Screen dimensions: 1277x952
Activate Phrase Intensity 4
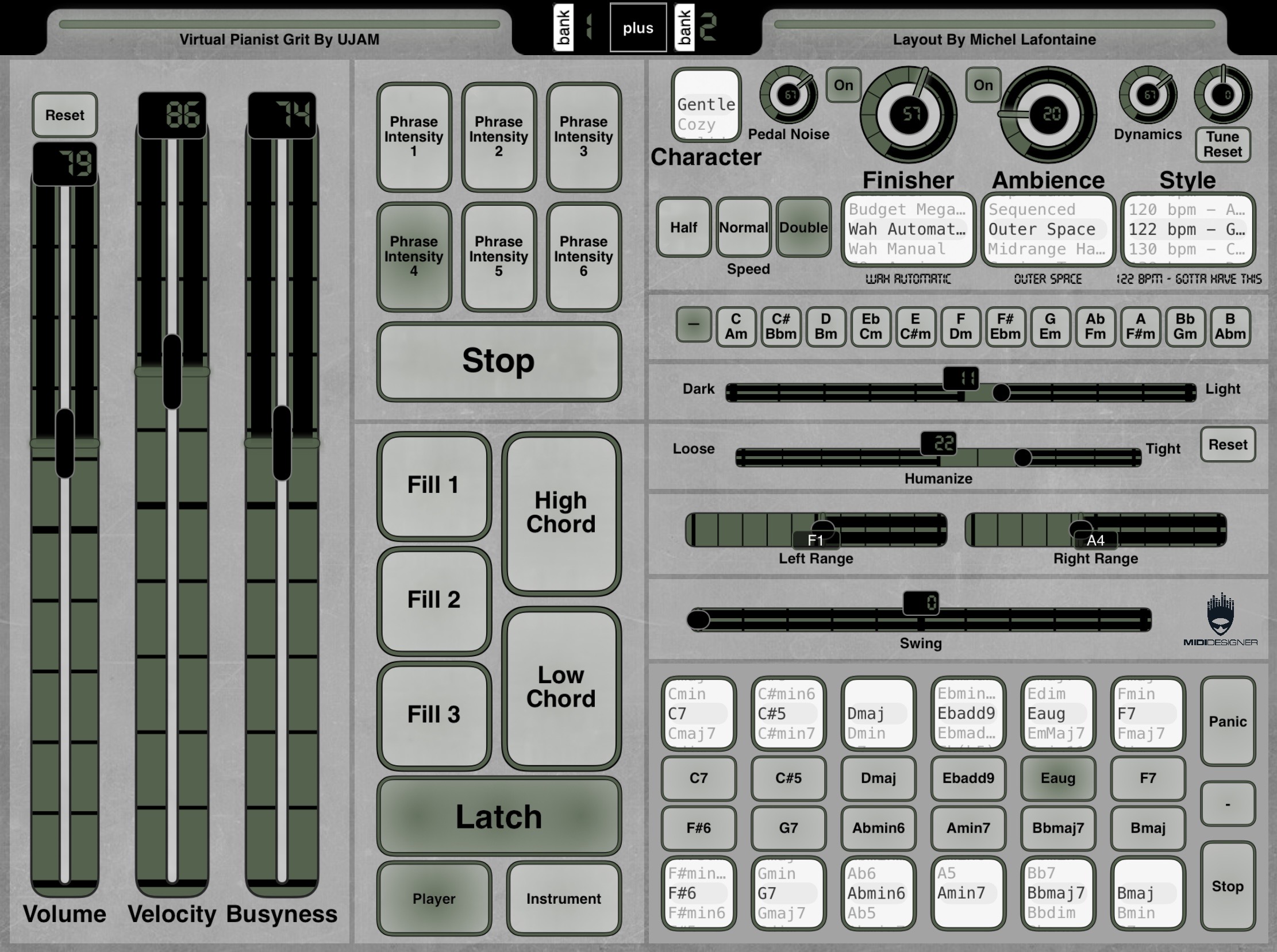(414, 256)
